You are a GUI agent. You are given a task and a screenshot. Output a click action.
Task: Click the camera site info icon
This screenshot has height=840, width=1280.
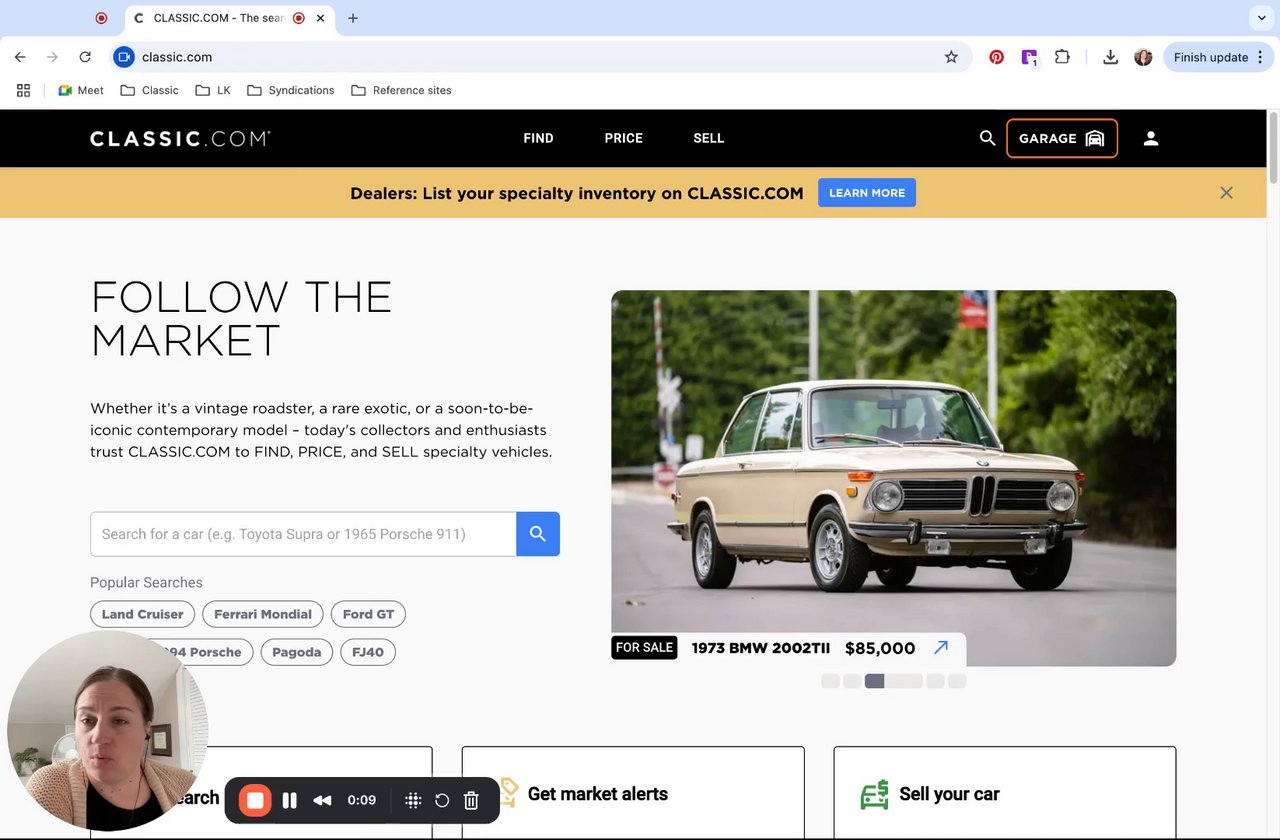tap(124, 57)
